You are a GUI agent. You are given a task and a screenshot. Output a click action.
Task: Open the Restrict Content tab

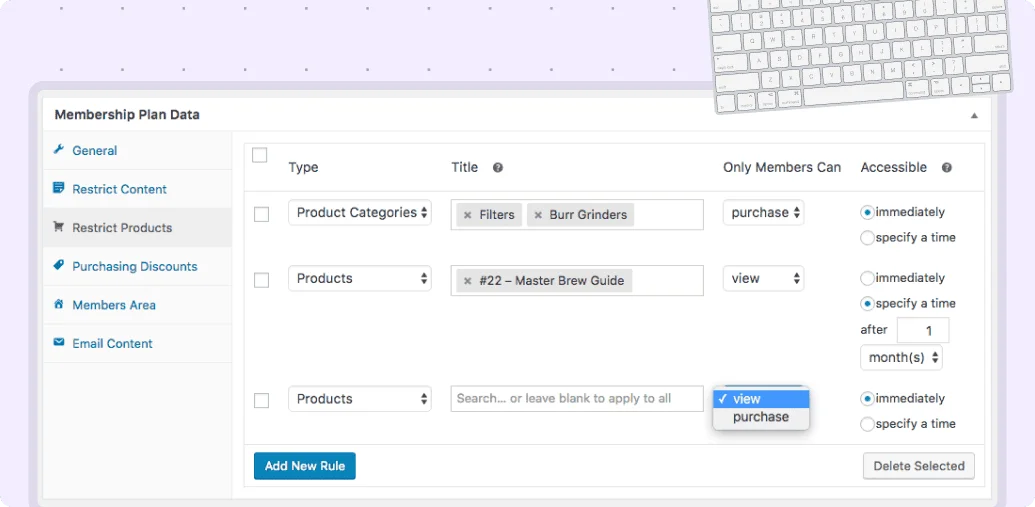point(137,189)
